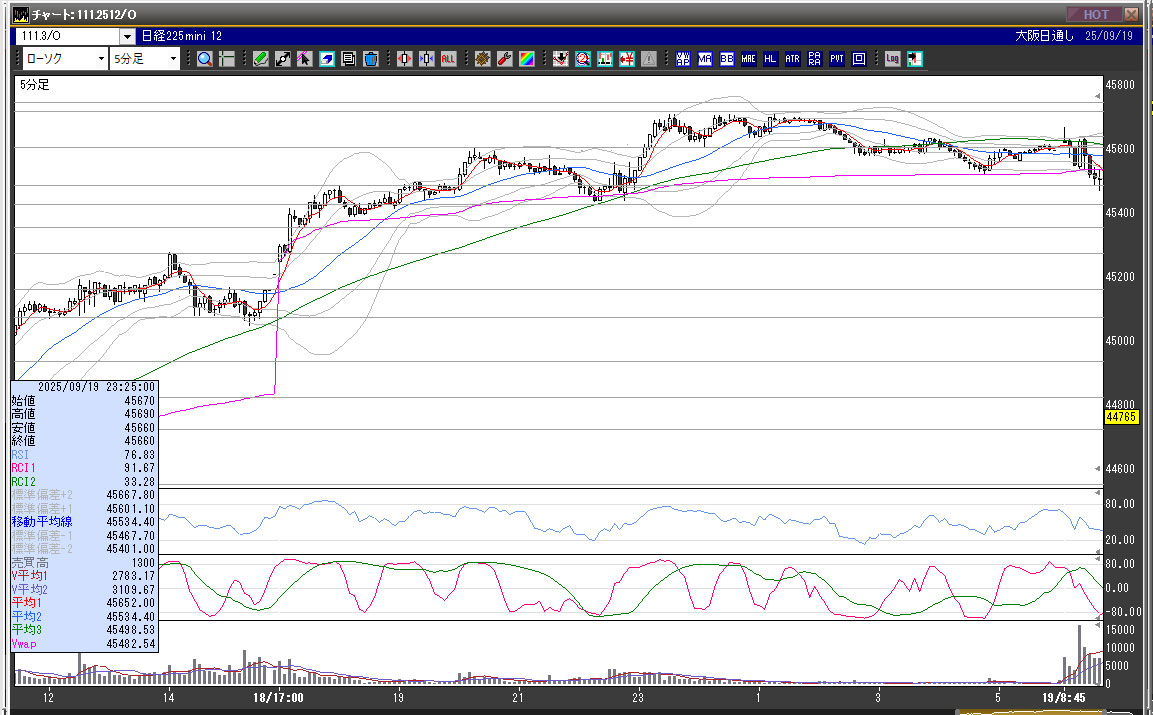Viewport: 1153px width, 715px height.
Task: Click the magnifying glass zoom icon
Action: (204, 59)
